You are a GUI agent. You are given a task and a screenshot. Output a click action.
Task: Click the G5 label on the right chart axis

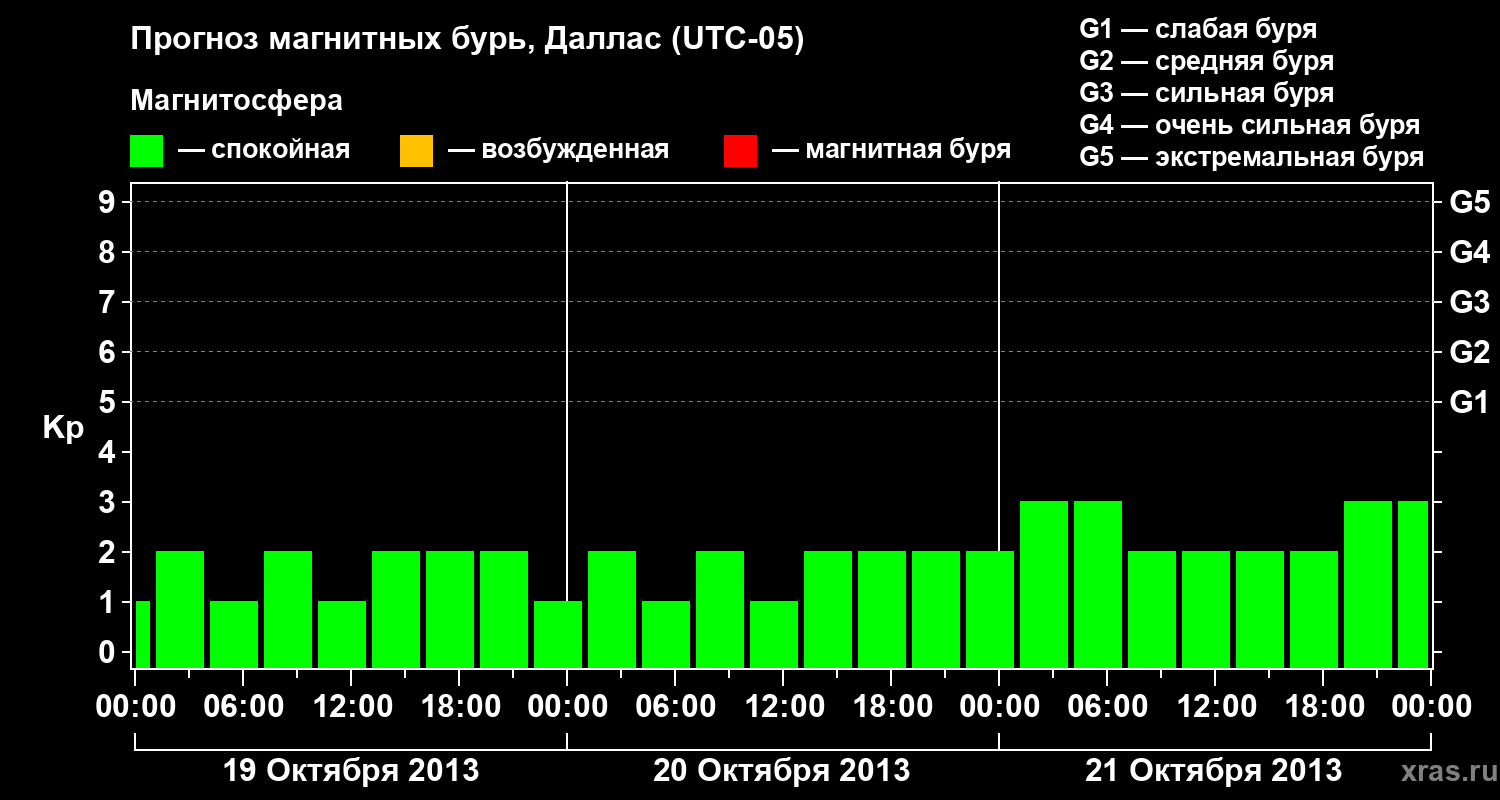(1469, 202)
